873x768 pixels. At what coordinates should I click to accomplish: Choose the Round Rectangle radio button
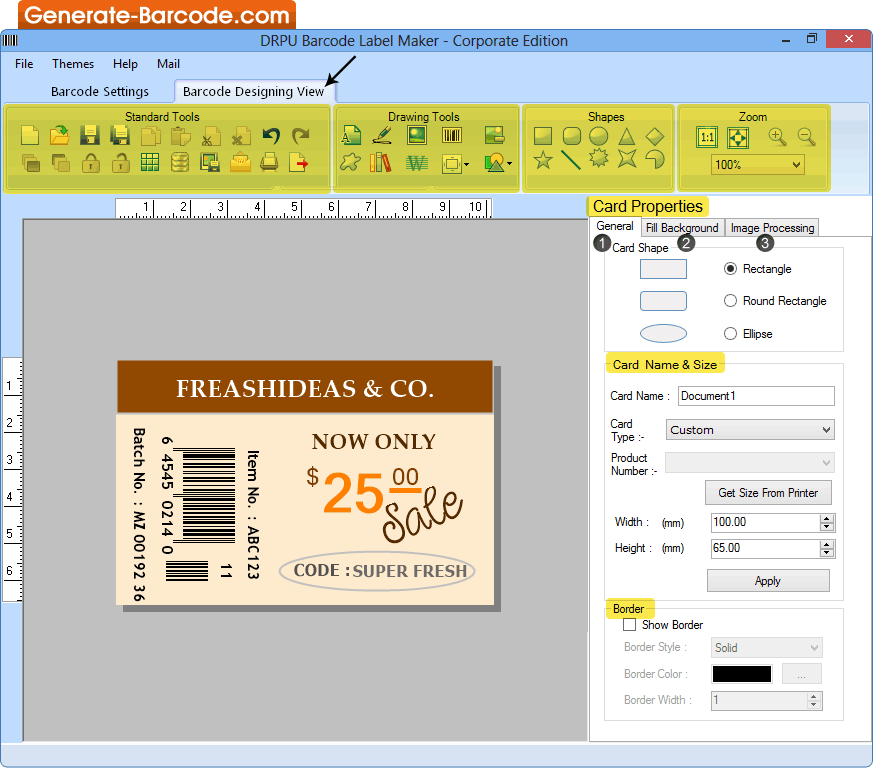730,301
